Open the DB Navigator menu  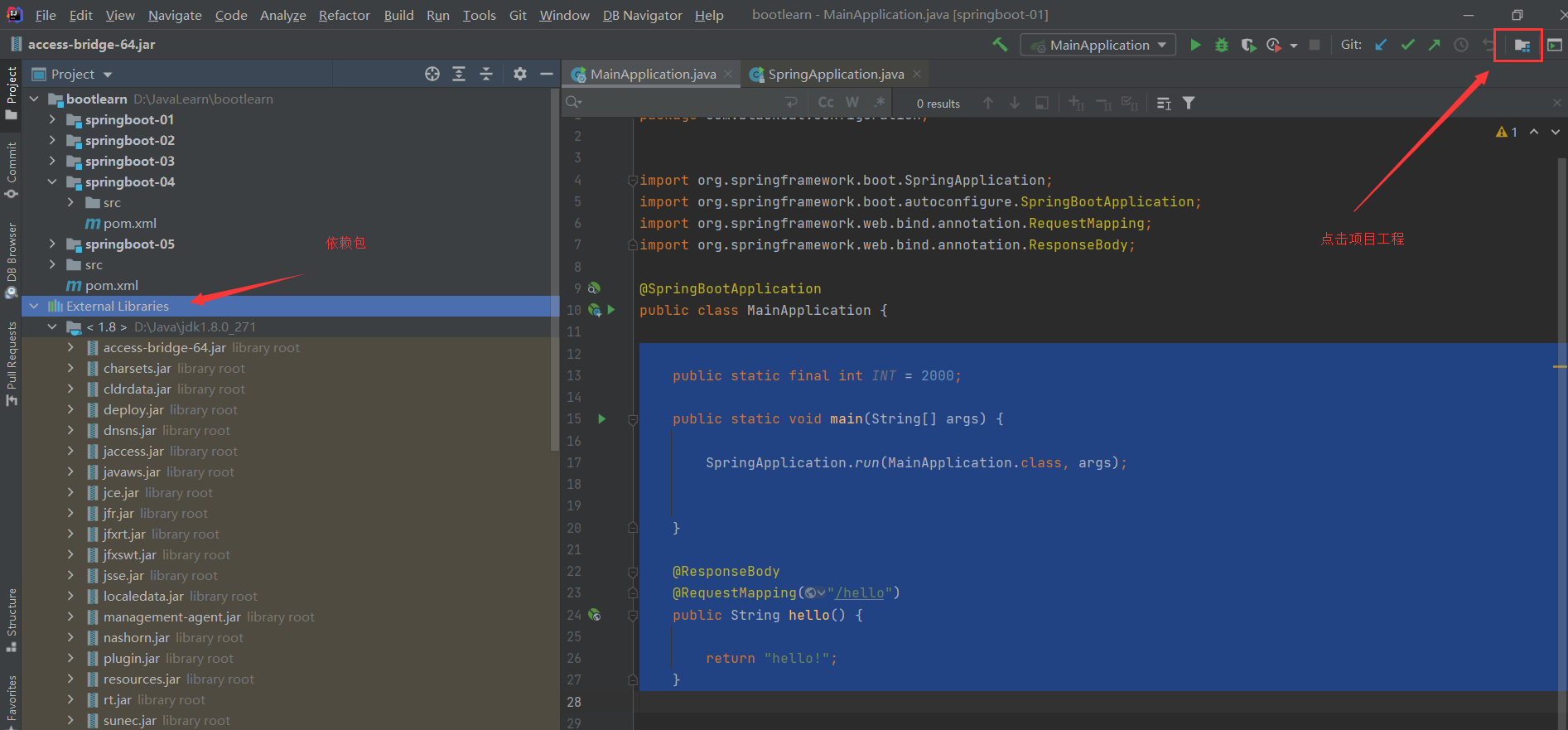(x=642, y=15)
